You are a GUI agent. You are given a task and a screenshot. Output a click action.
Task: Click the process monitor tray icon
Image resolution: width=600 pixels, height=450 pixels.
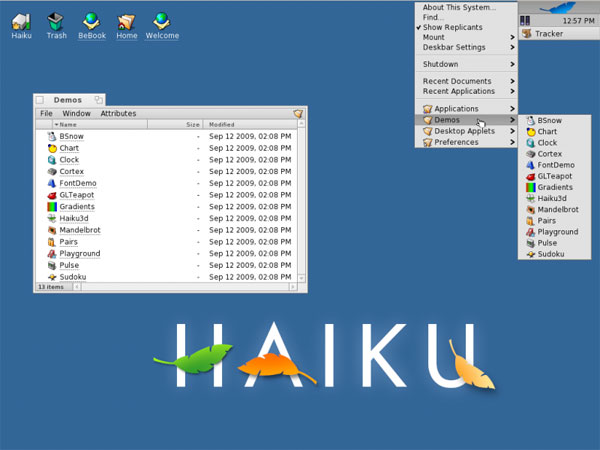coord(525,21)
